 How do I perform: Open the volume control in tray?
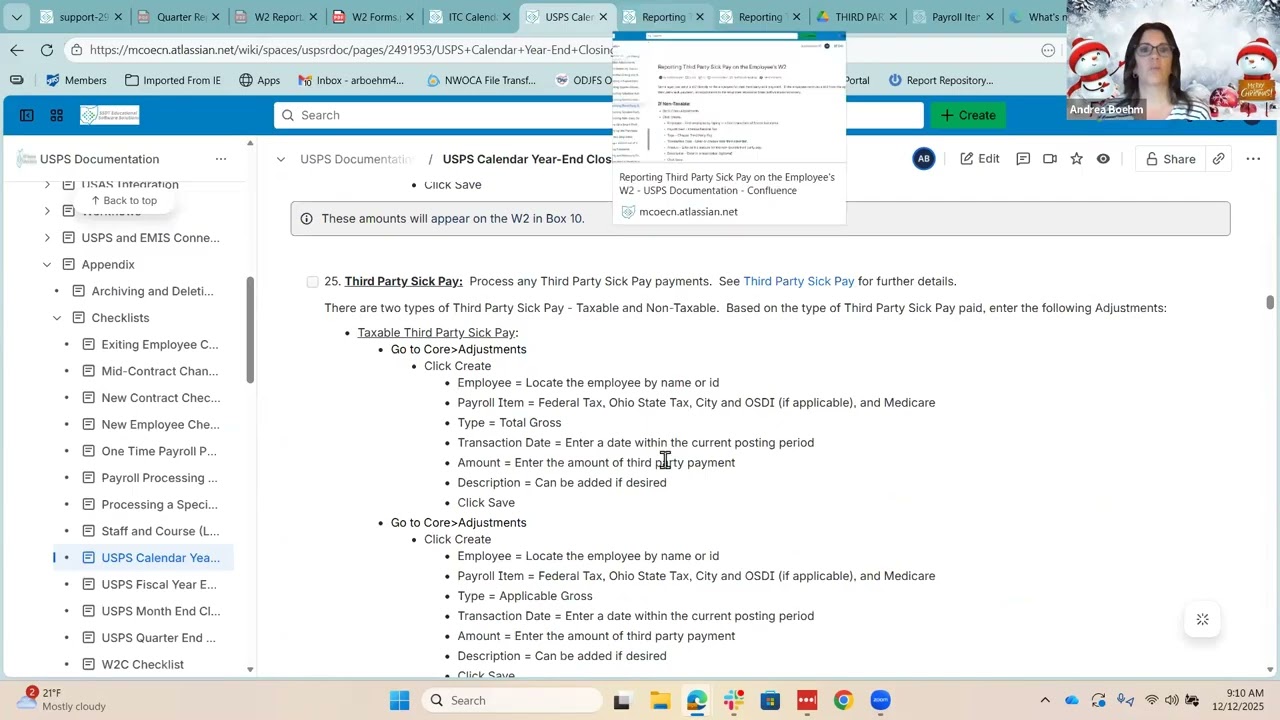pyautogui.click(x=1171, y=700)
